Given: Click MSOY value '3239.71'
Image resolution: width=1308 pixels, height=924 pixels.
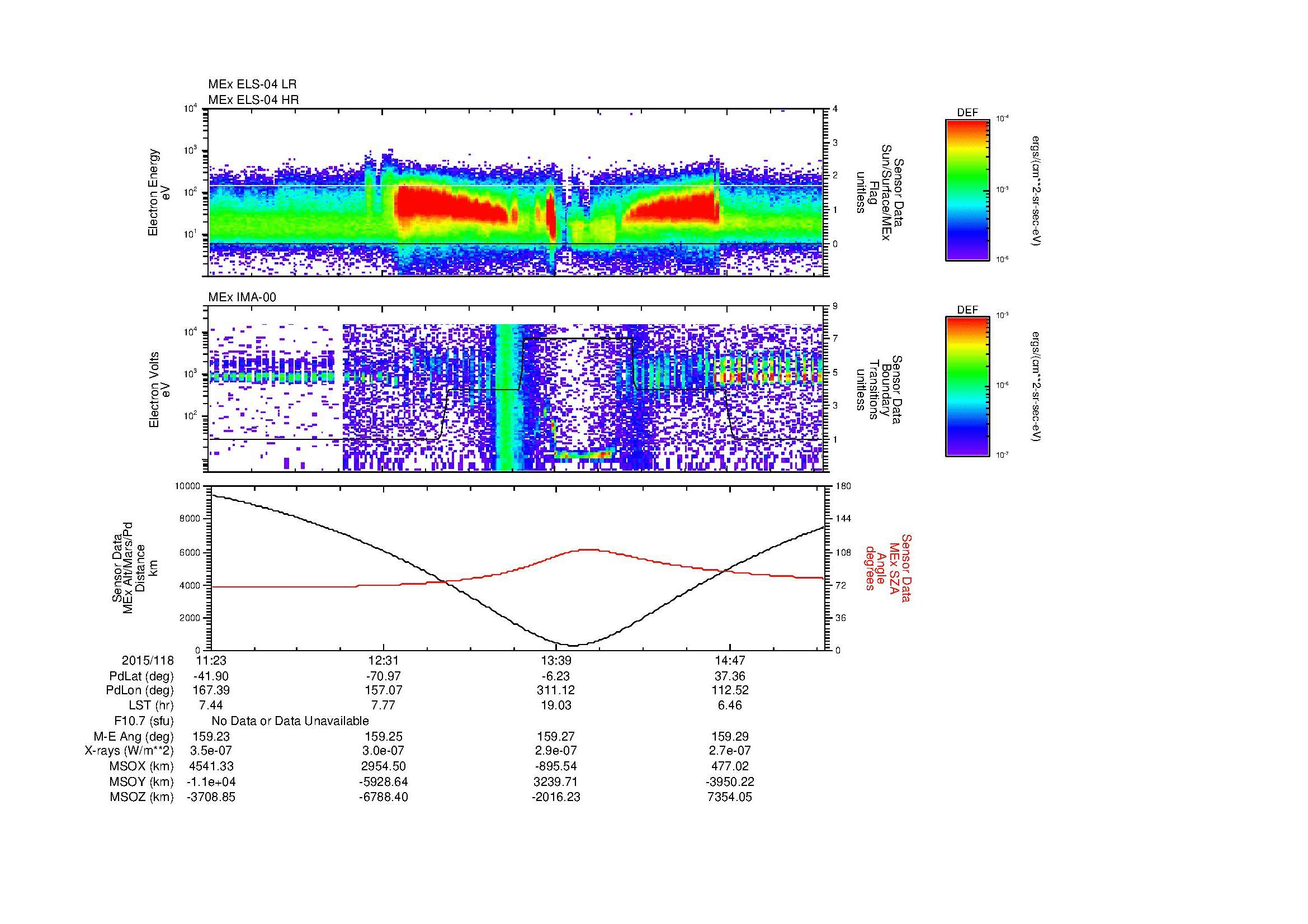Looking at the screenshot, I should (556, 781).
